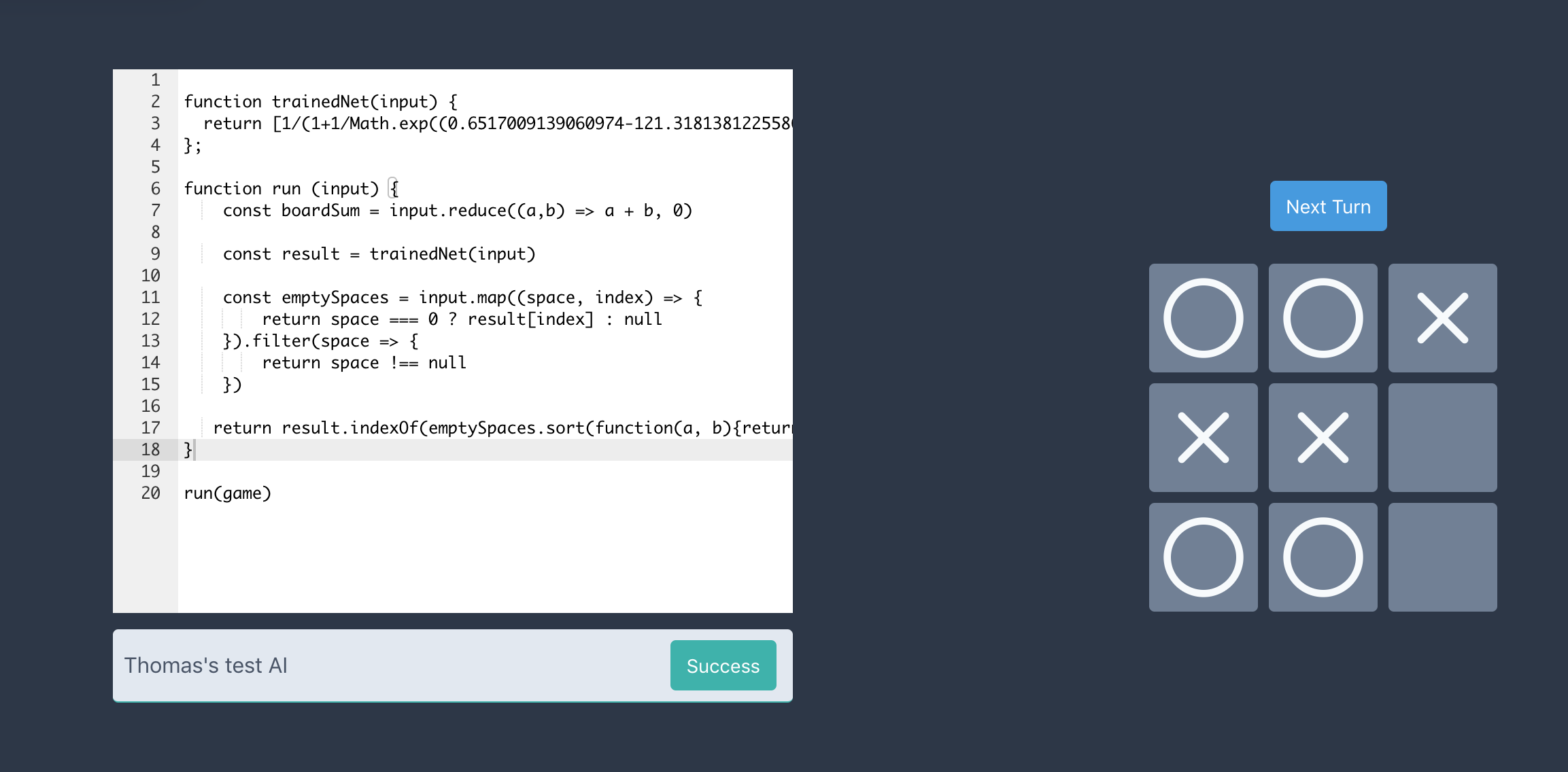
Task: Click line number 13 in the gutter
Action: point(151,341)
